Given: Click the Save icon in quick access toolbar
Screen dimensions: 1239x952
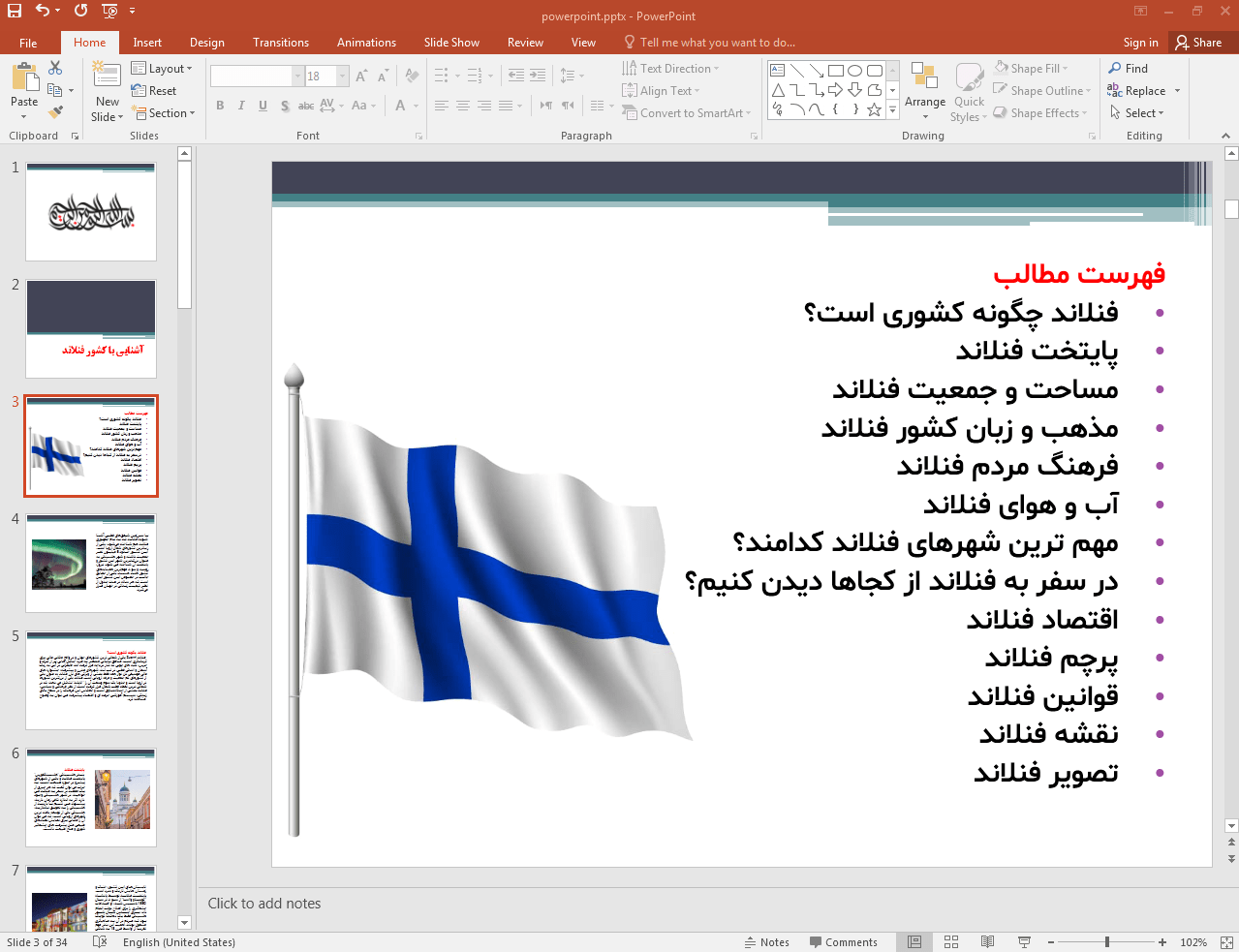Looking at the screenshot, I should coord(15,11).
